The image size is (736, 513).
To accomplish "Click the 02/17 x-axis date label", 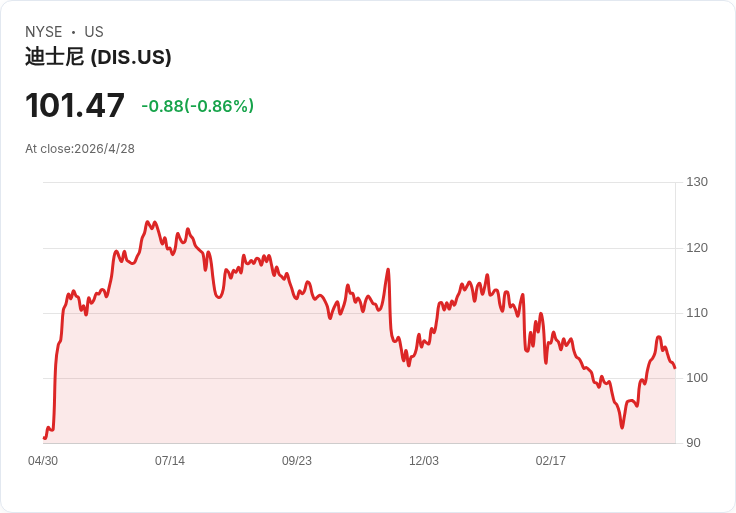I will (551, 461).
